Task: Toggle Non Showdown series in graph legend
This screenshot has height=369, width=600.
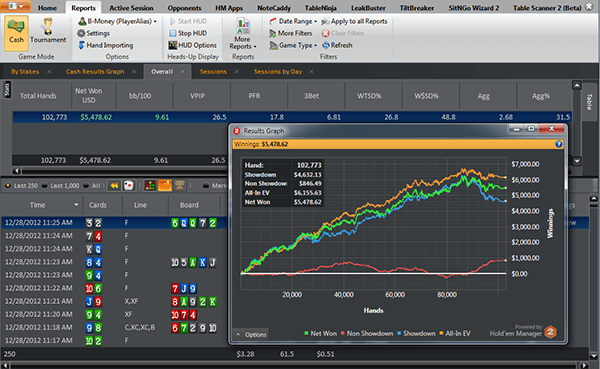Action: tap(367, 333)
